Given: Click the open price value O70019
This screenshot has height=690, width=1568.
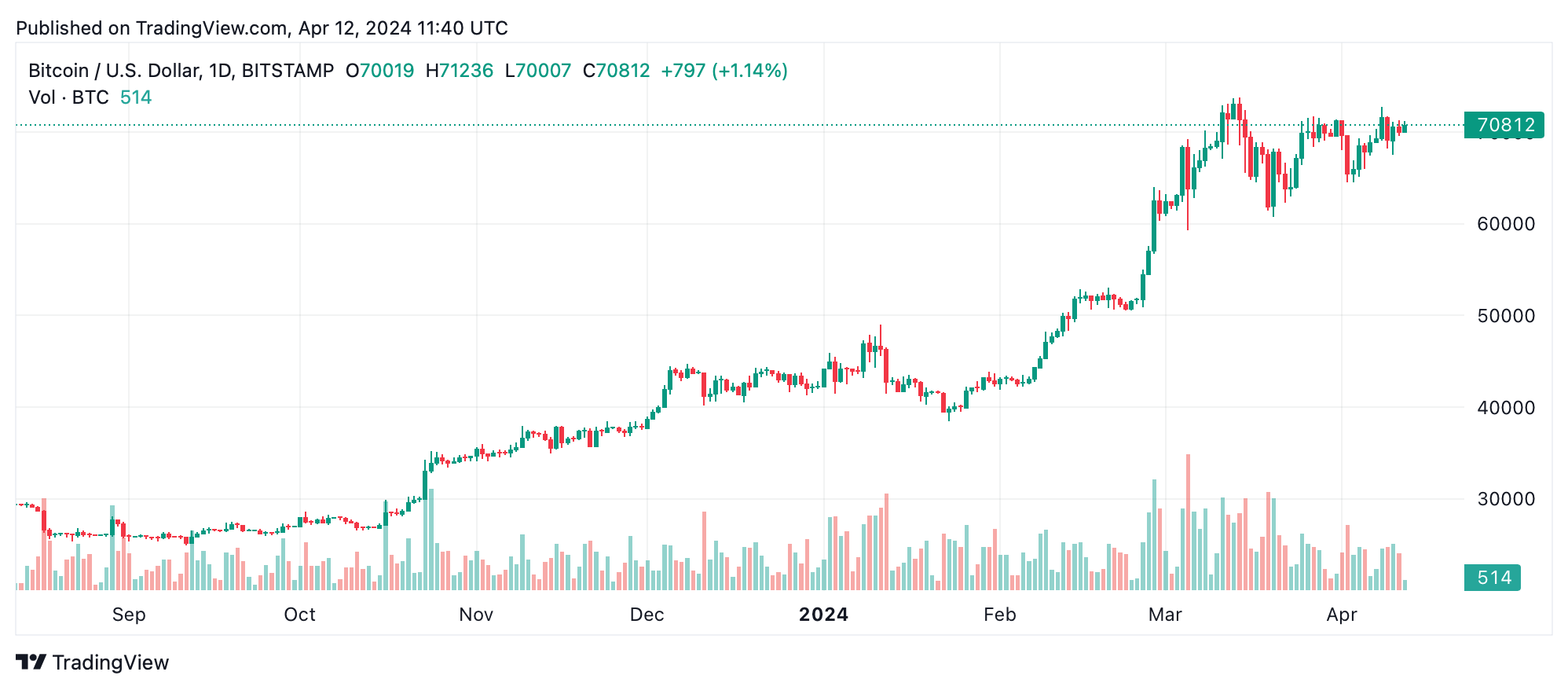Looking at the screenshot, I should [x=380, y=71].
